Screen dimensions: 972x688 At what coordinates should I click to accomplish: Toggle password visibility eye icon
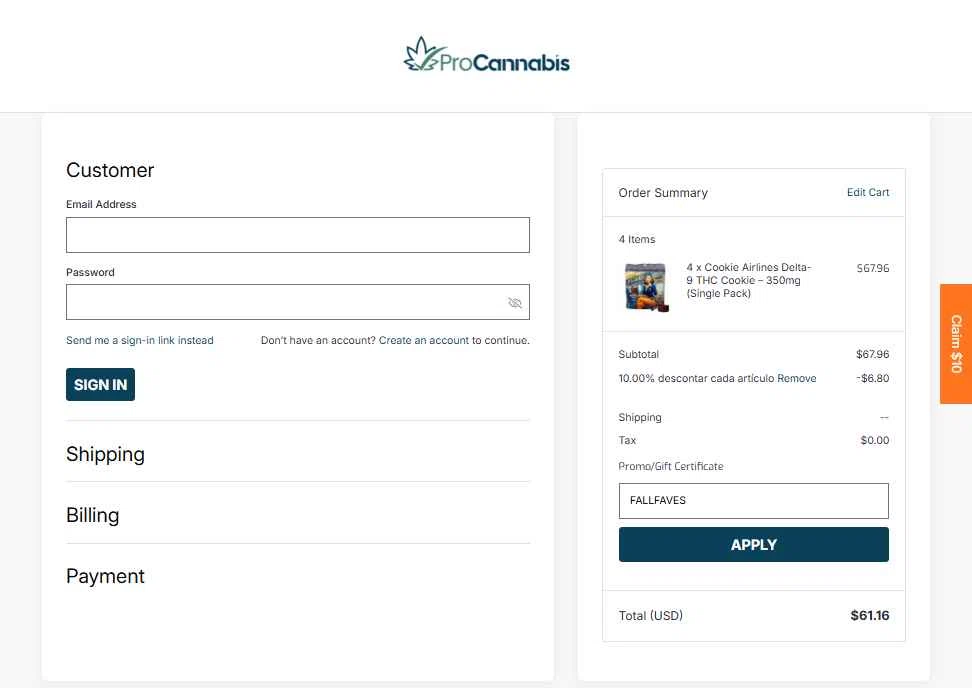(515, 302)
